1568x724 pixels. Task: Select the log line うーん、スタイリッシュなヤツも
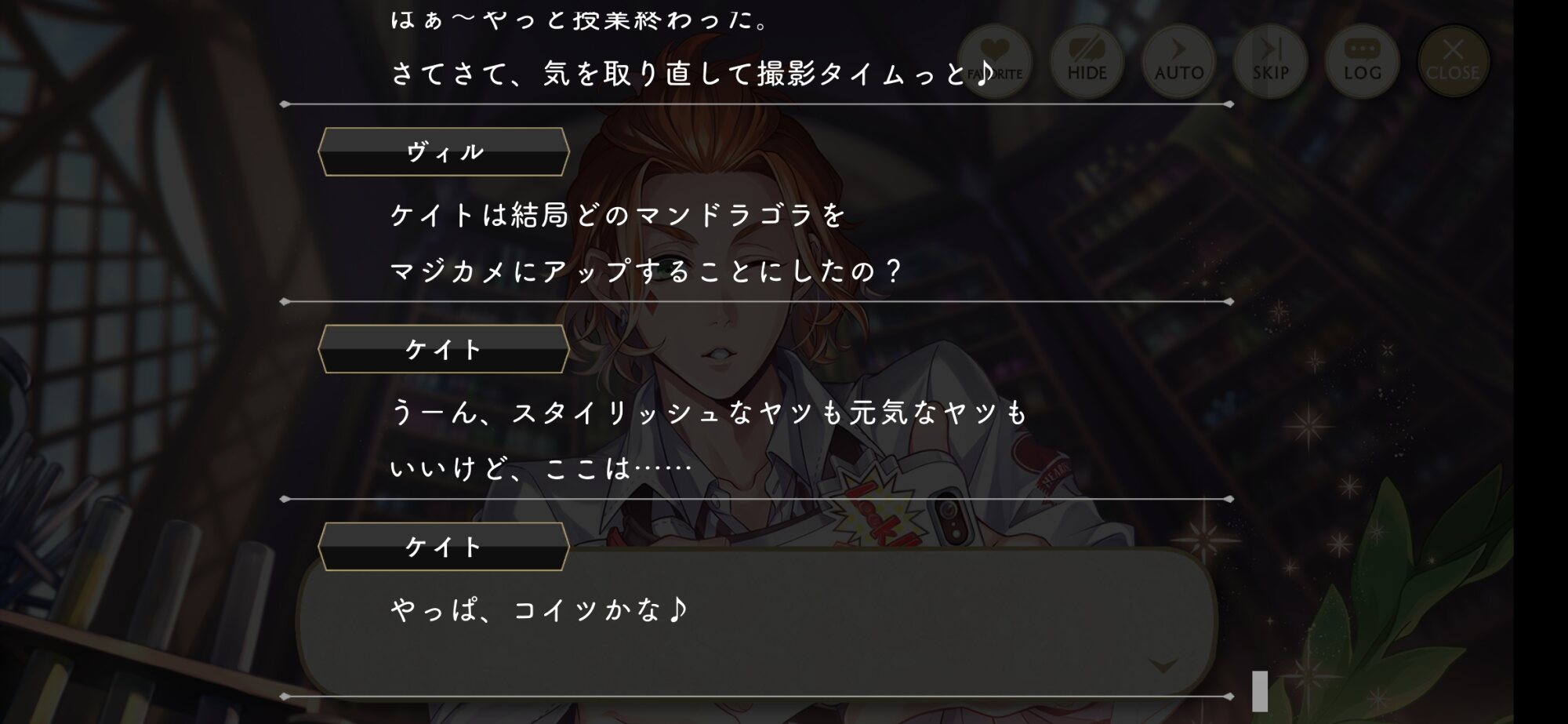[709, 412]
